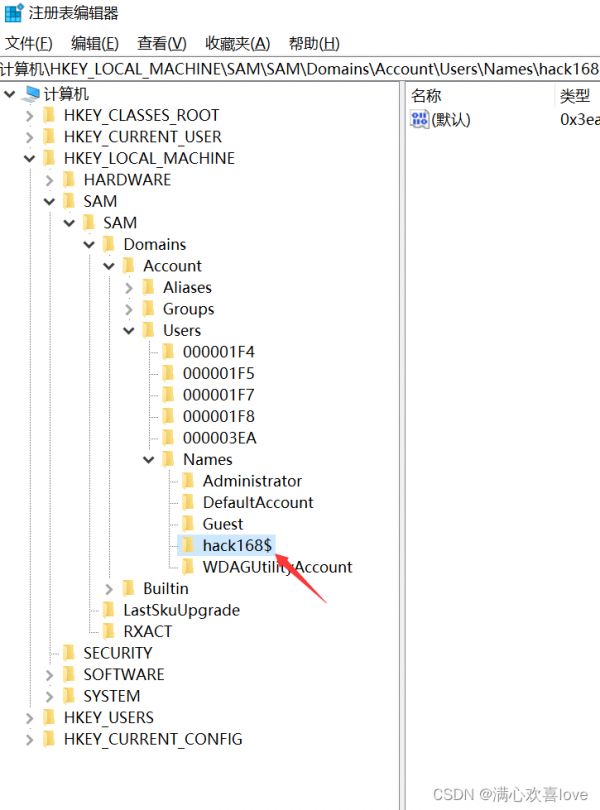Image resolution: width=600 pixels, height=810 pixels.
Task: Click the Registry Editor title bar icon
Action: pyautogui.click(x=13, y=13)
